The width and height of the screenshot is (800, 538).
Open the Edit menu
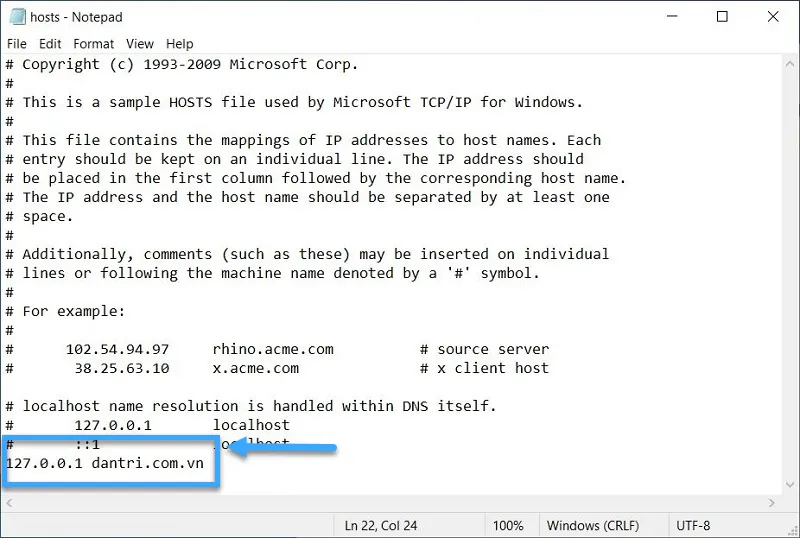click(x=50, y=44)
